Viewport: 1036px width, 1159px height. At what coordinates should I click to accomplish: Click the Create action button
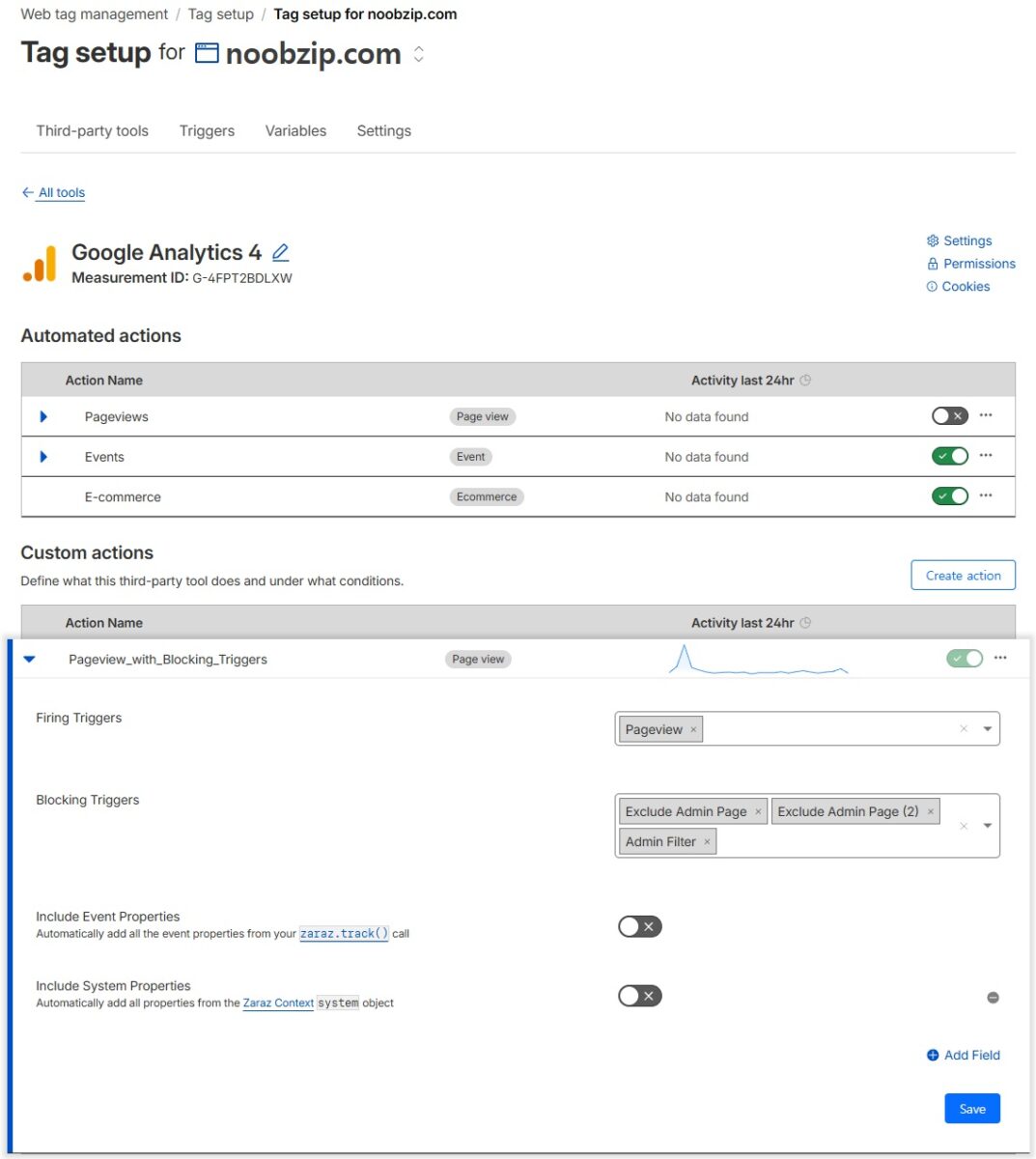click(963, 575)
